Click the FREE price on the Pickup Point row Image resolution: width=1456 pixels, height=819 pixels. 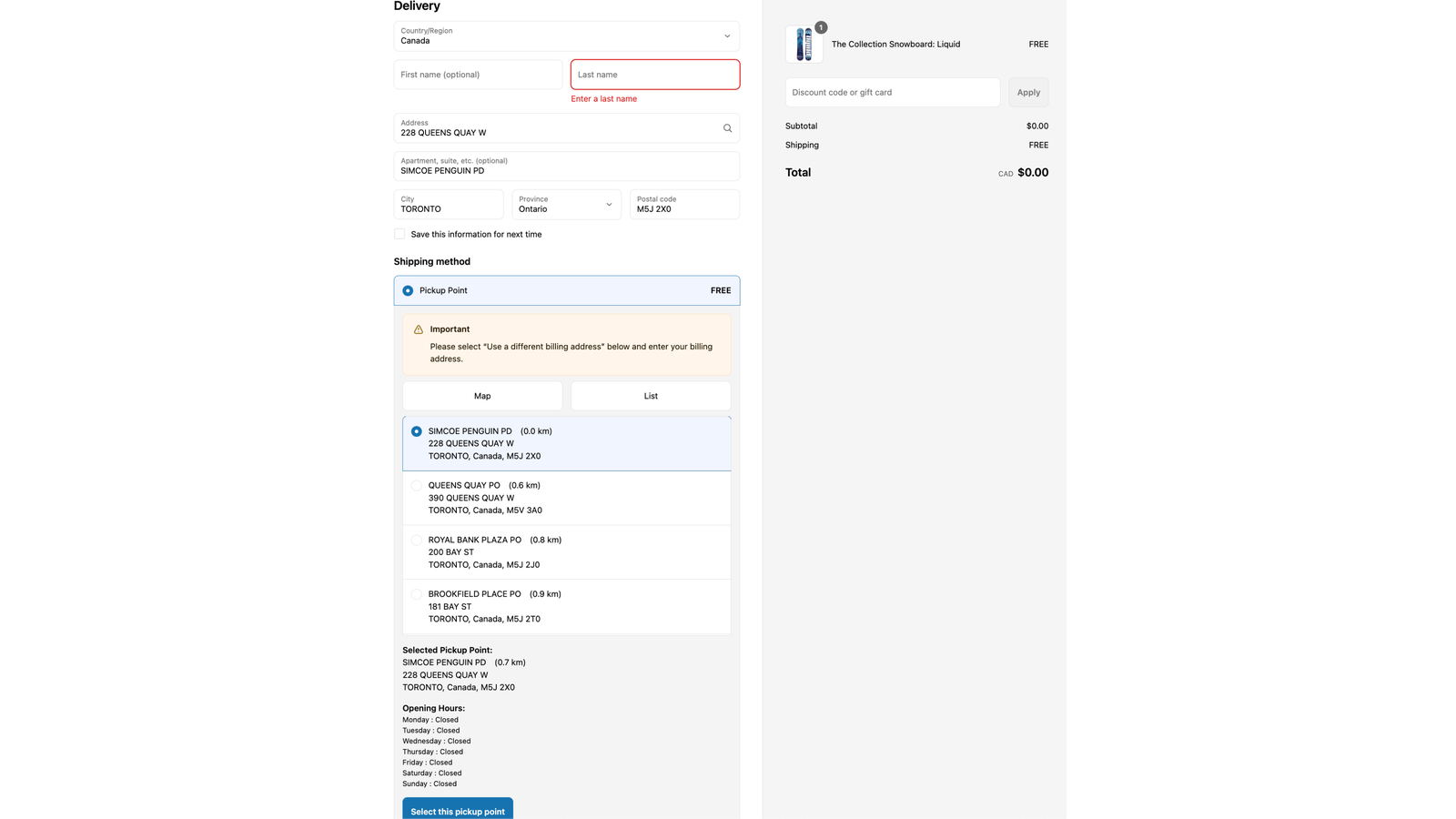pyautogui.click(x=721, y=290)
